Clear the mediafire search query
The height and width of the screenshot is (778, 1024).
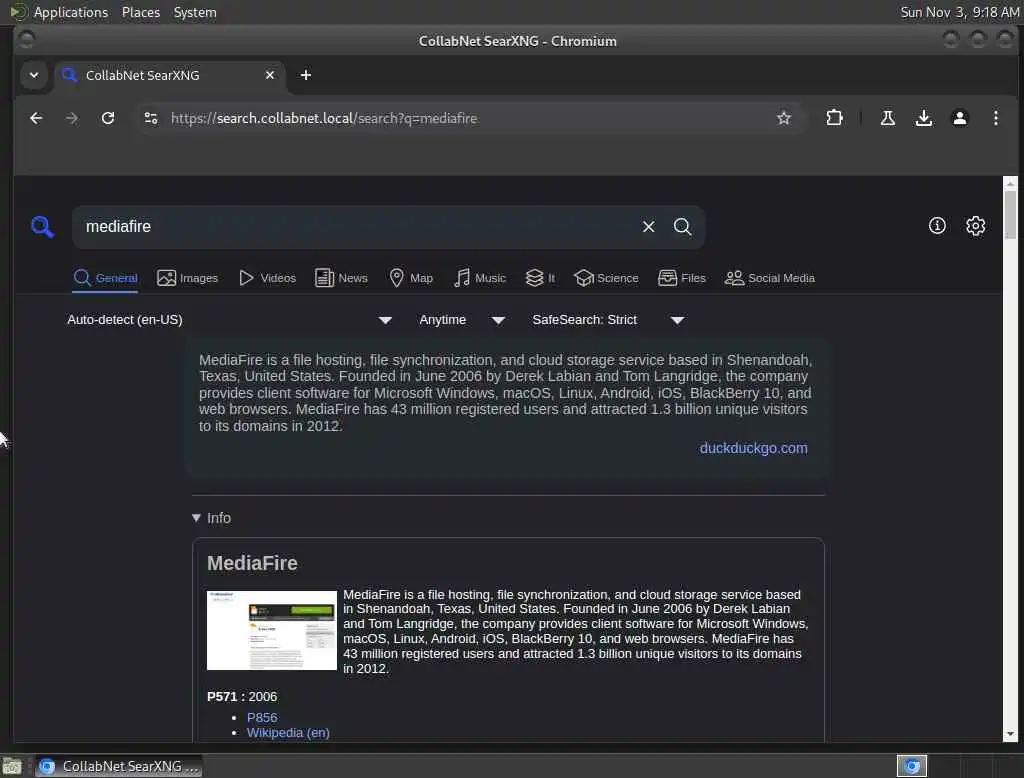click(x=648, y=227)
